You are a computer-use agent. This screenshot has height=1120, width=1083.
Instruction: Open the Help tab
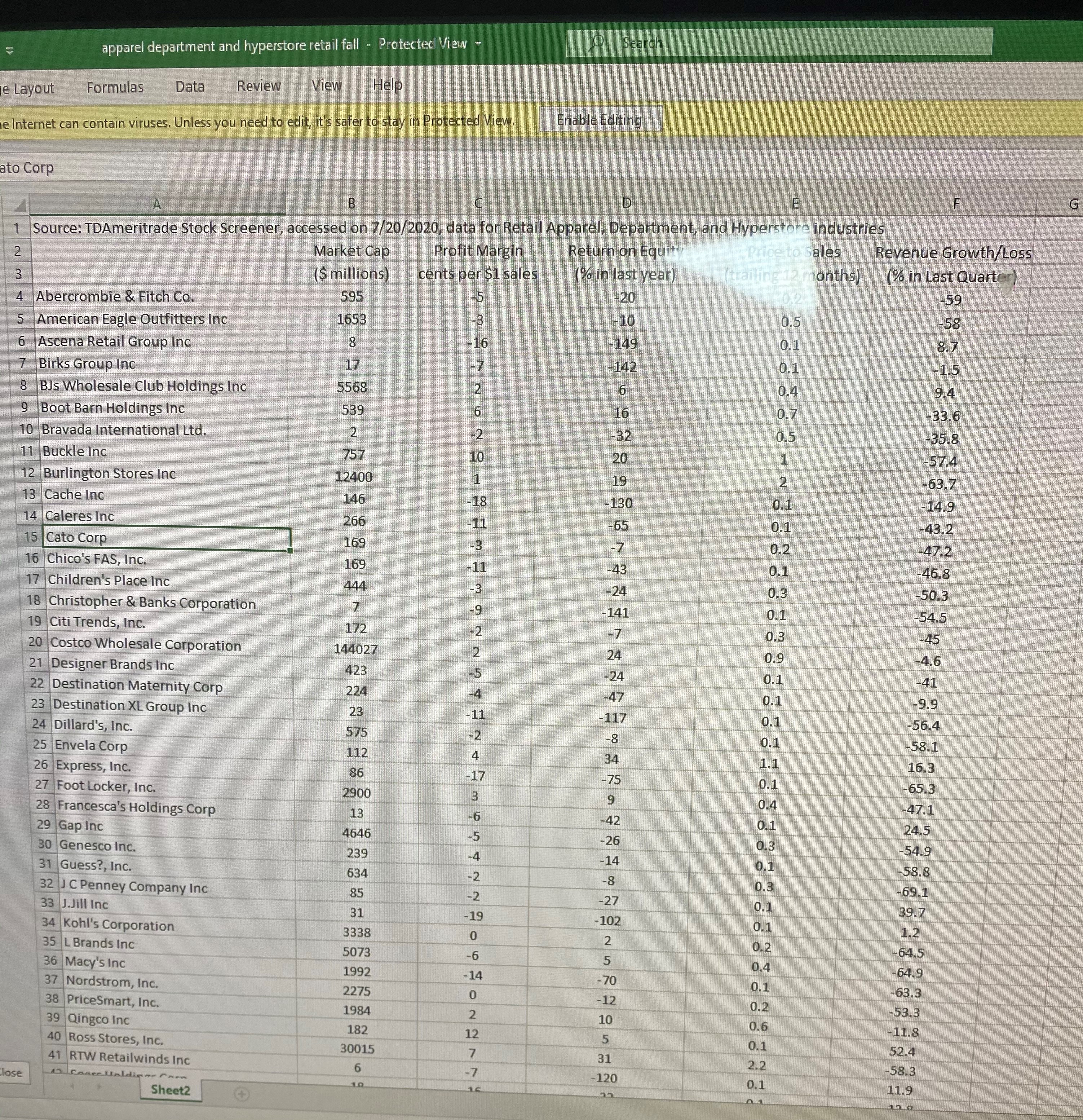pyautogui.click(x=387, y=85)
